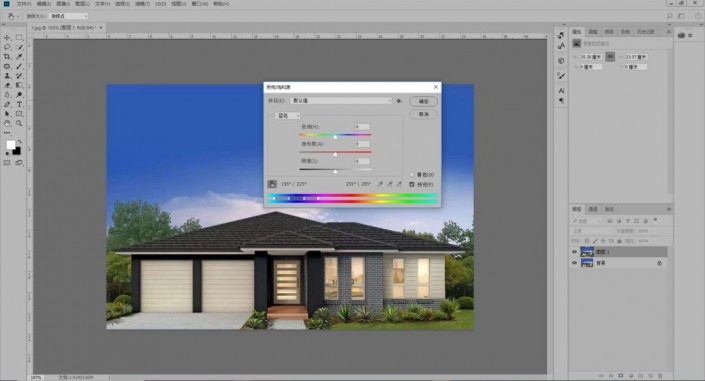Open the sample size dropdown in options bar
This screenshot has width=705, height=381.
[x=68, y=16]
